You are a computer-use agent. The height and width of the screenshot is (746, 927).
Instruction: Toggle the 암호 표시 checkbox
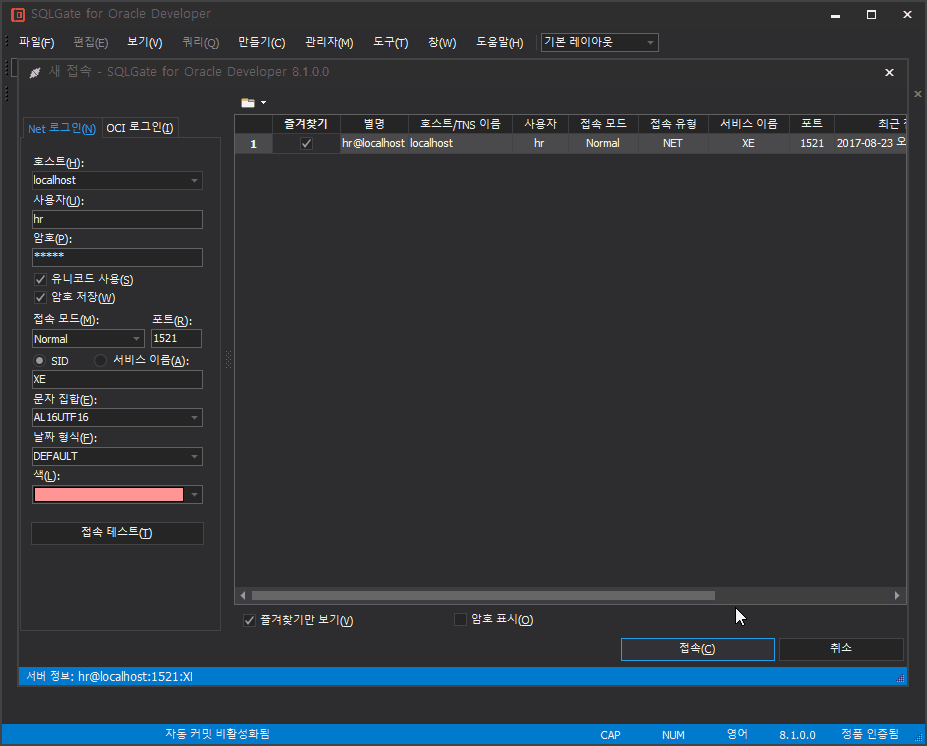(x=460, y=619)
